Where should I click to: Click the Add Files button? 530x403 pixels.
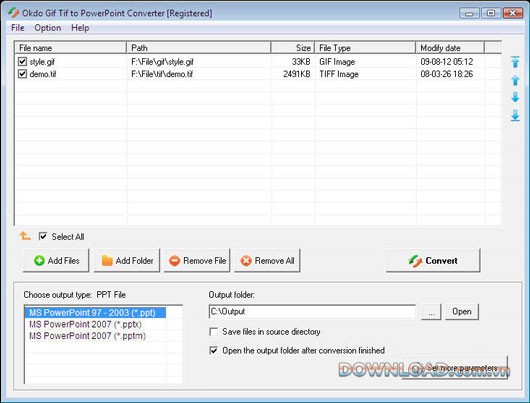(x=56, y=260)
